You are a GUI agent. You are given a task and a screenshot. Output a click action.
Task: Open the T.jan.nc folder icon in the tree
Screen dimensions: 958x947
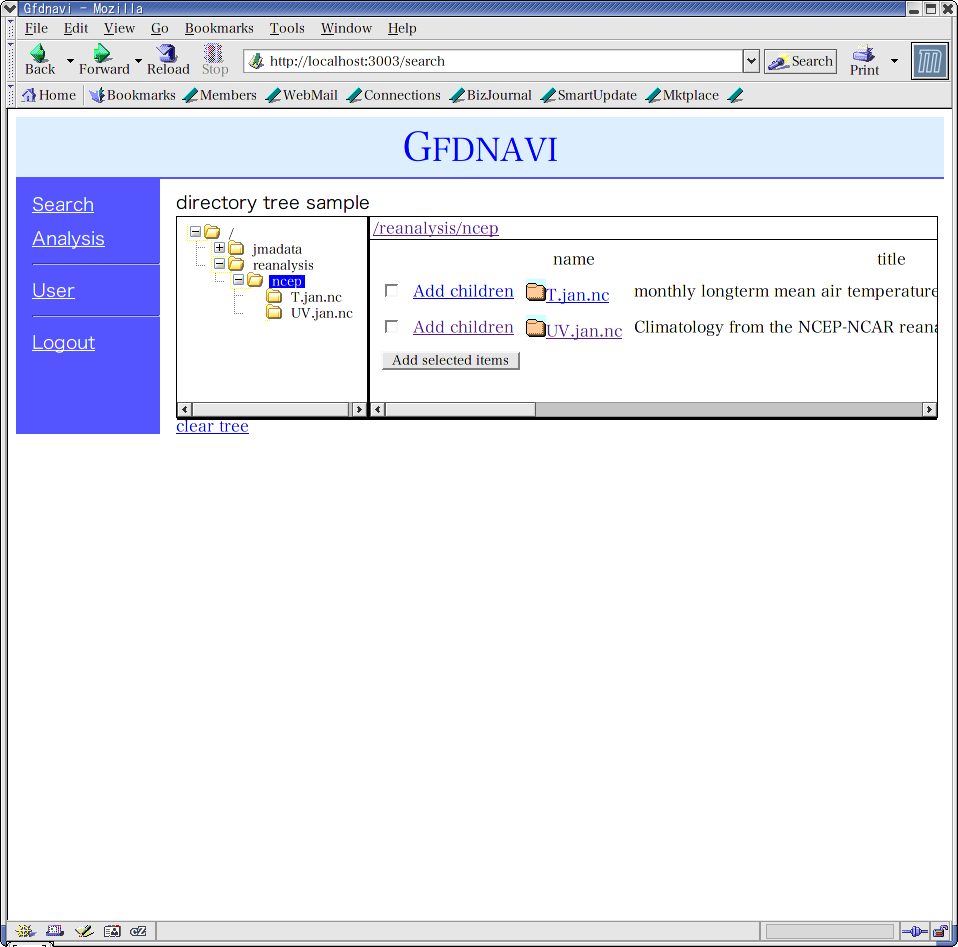274,297
